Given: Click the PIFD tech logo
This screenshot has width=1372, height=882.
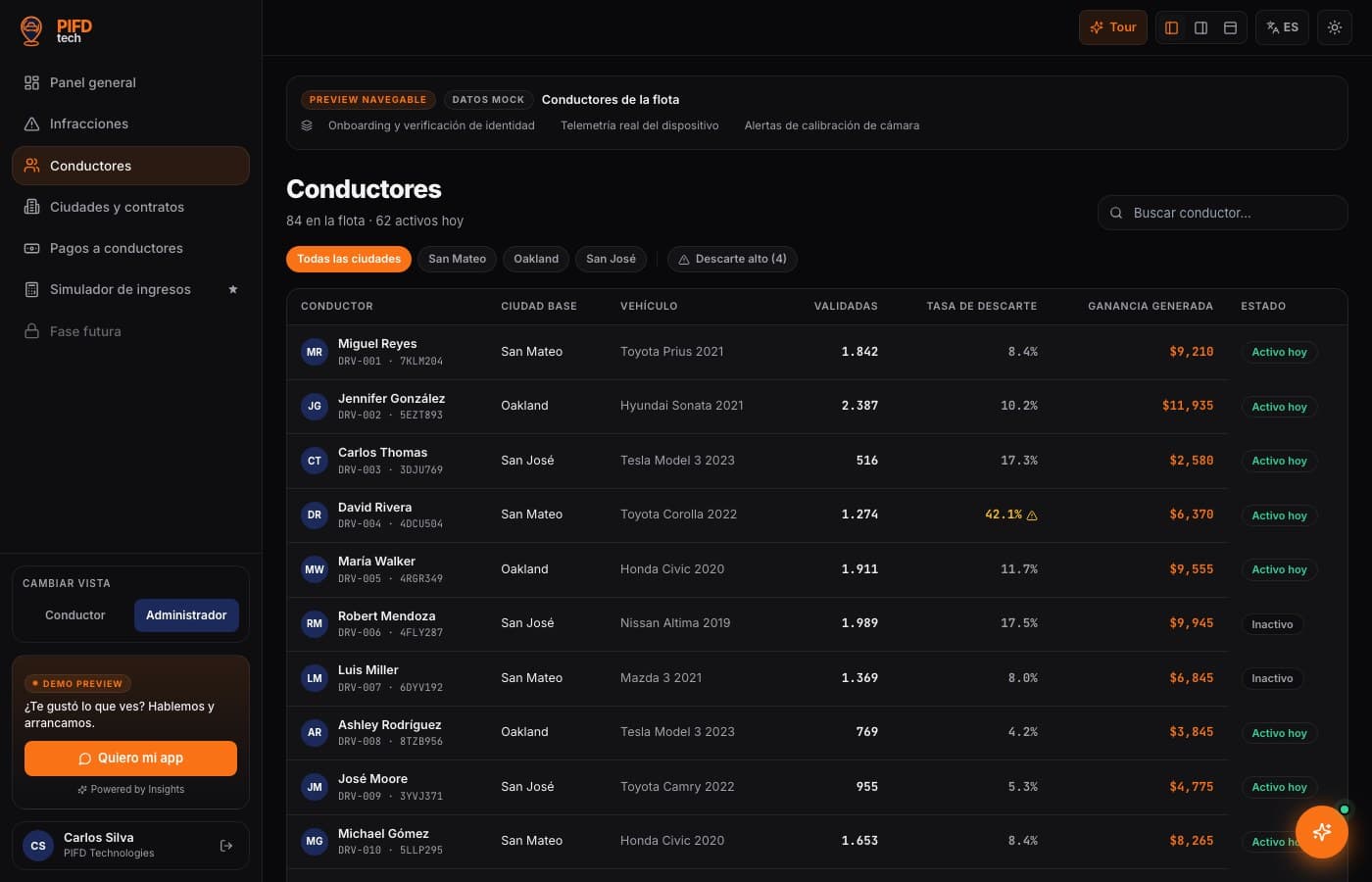Looking at the screenshot, I should pyautogui.click(x=56, y=30).
